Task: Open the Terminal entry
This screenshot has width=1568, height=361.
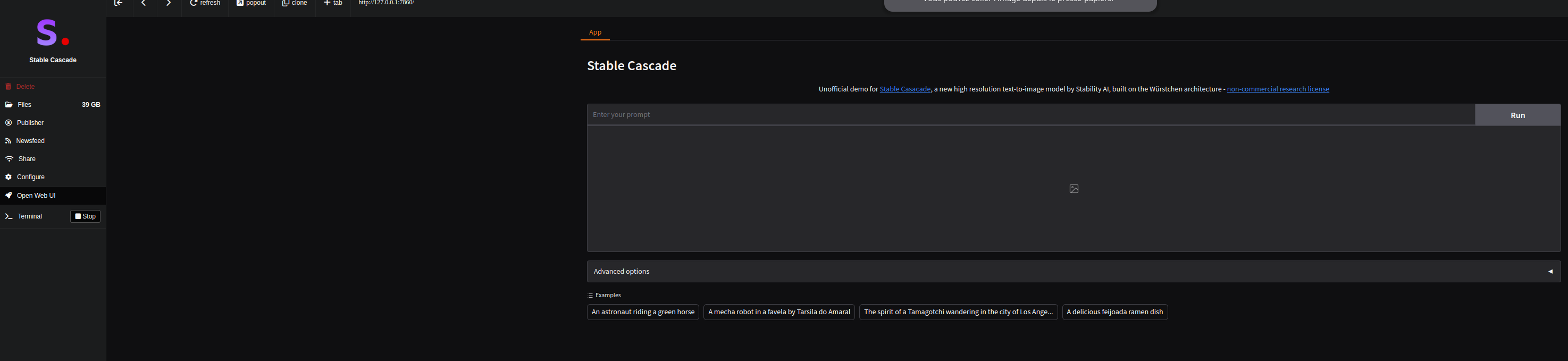Action: [30, 217]
